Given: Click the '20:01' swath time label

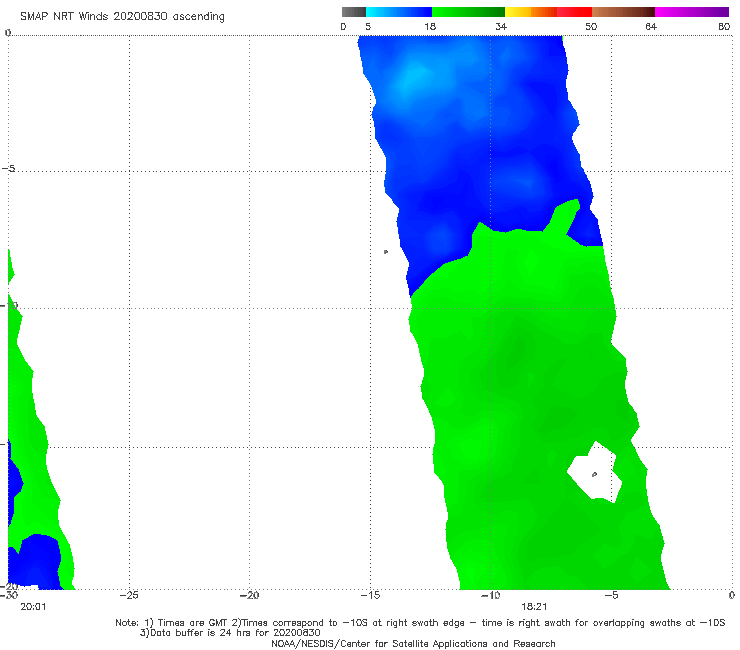Looking at the screenshot, I should click(x=33, y=607).
